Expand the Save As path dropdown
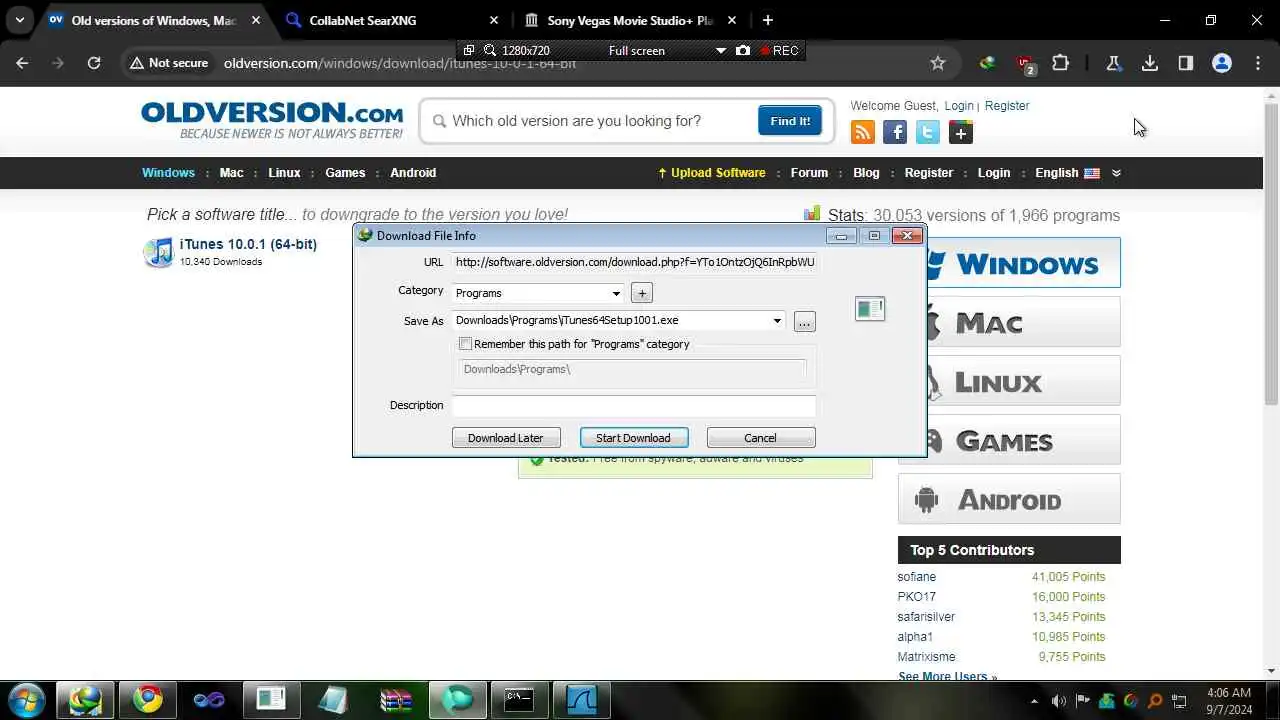1280x720 pixels. [777, 321]
